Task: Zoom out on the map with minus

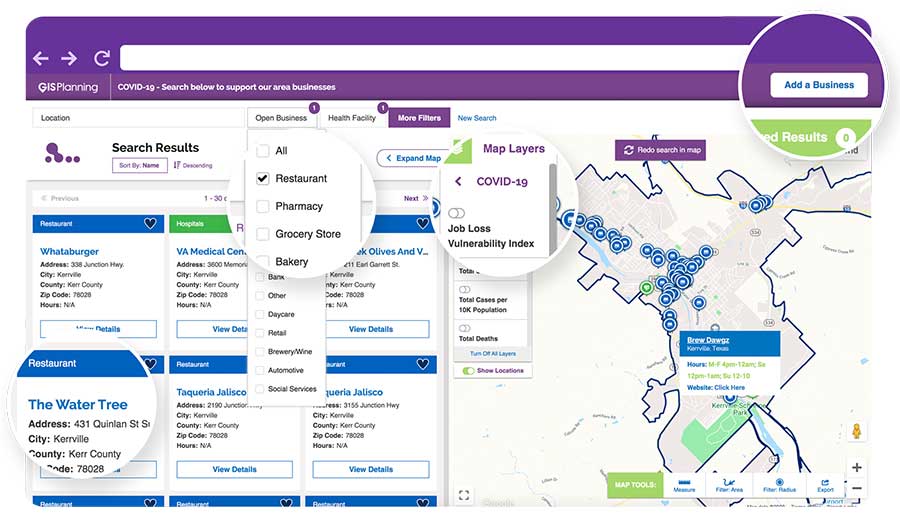Action: [x=856, y=488]
